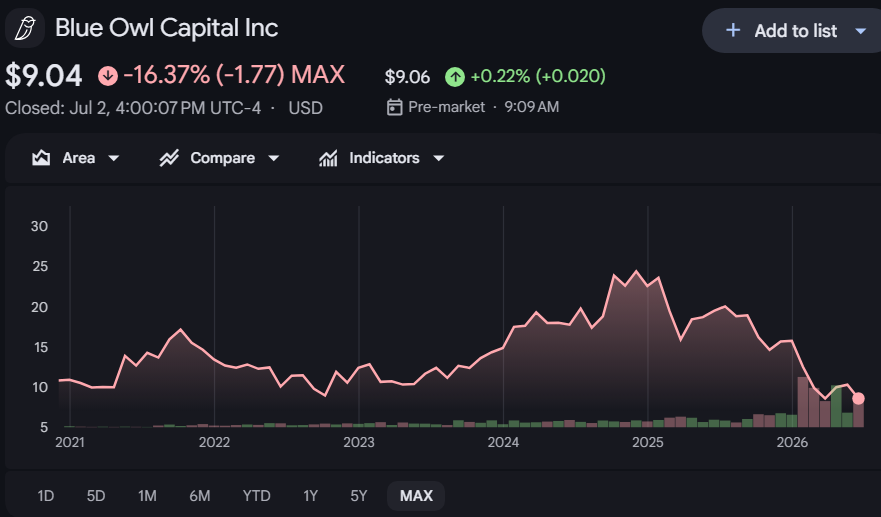Click the red down-arrow change icon
Image resolution: width=881 pixels, height=517 pixels.
tap(108, 76)
